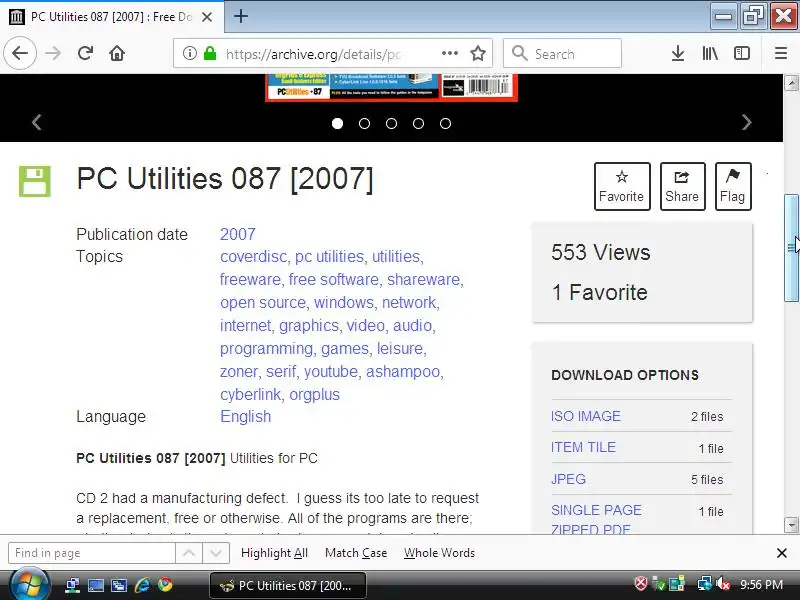Show site information icon in address bar
This screenshot has height=600, width=800.
tap(189, 53)
